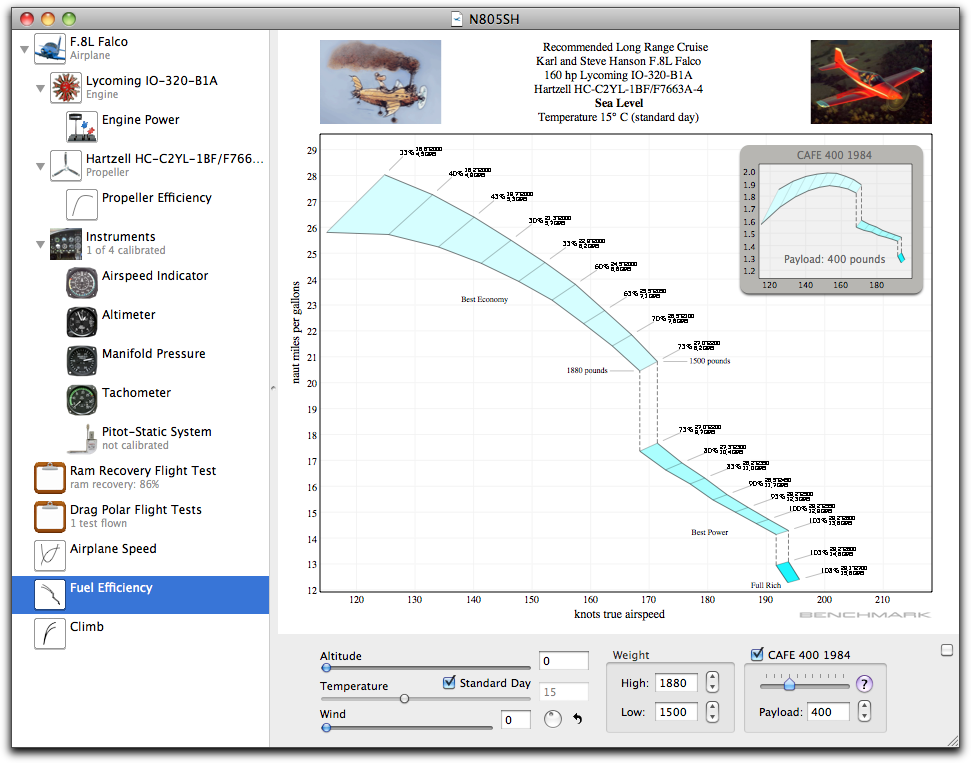Select Ram Recovery Flight Test row
Screen dimensions: 971x763
(x=141, y=477)
